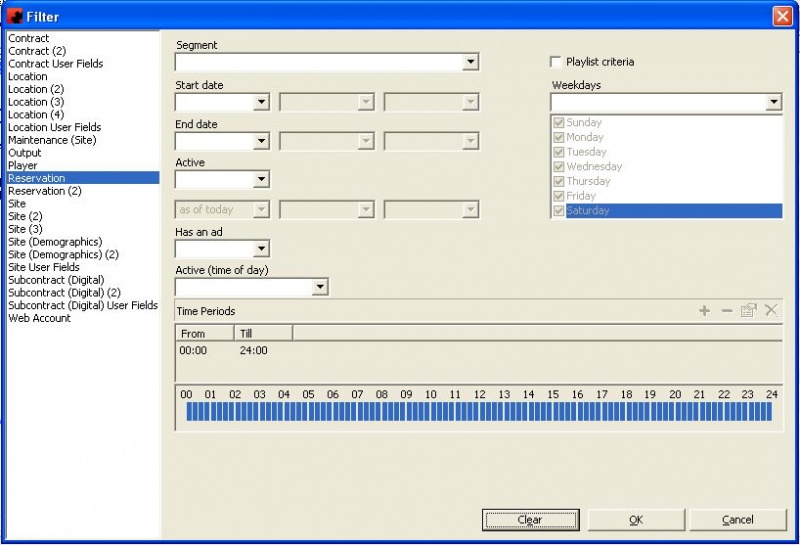Click the add time period plus icon
Screen dimensions: 800x545
tap(704, 311)
